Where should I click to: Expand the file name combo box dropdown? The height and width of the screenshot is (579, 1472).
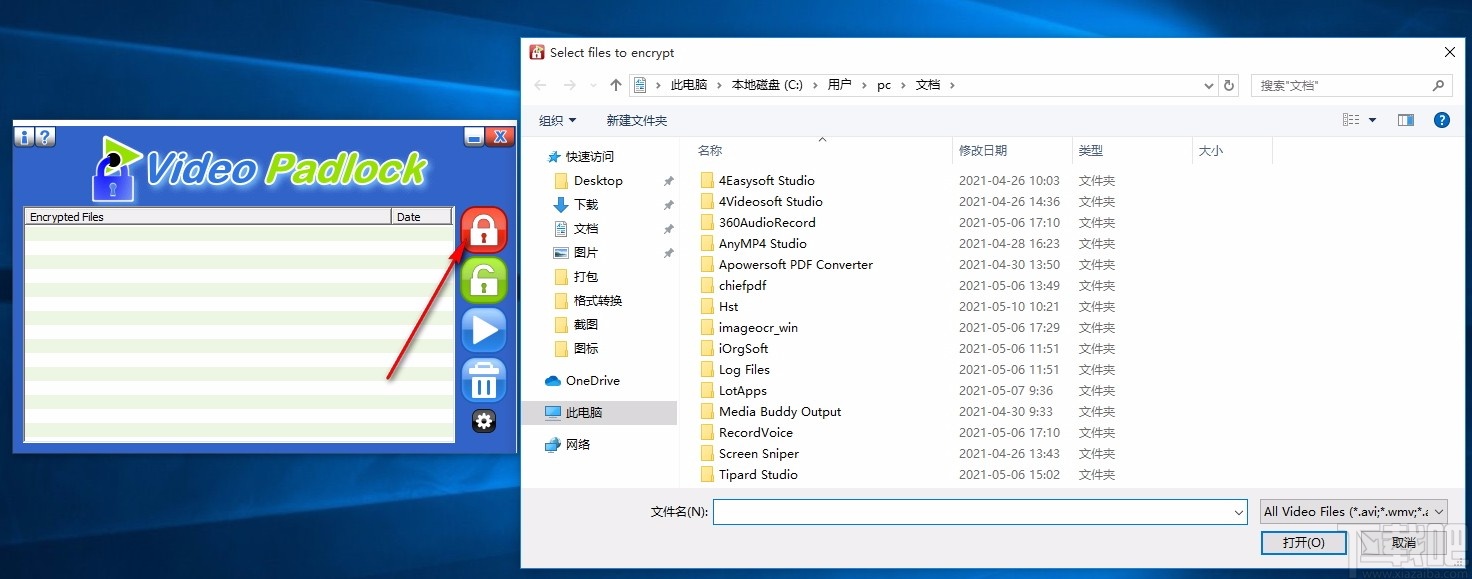[1240, 511]
